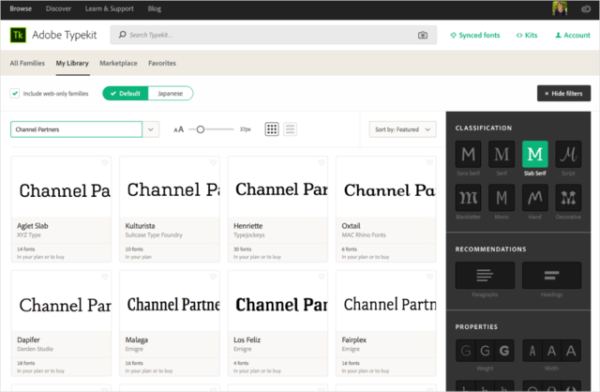Image resolution: width=600 pixels, height=392 pixels.
Task: Select the Script classification filter
Action: click(x=568, y=154)
